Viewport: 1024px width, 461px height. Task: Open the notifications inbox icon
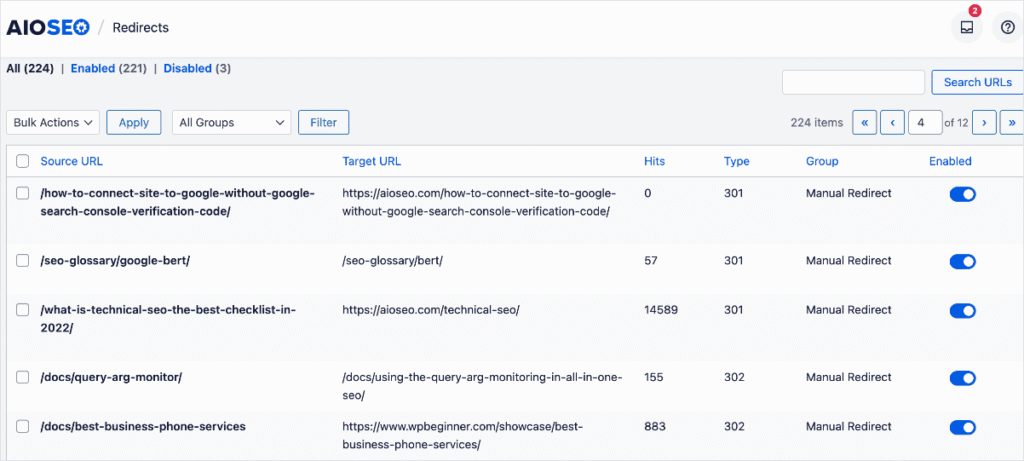(966, 27)
